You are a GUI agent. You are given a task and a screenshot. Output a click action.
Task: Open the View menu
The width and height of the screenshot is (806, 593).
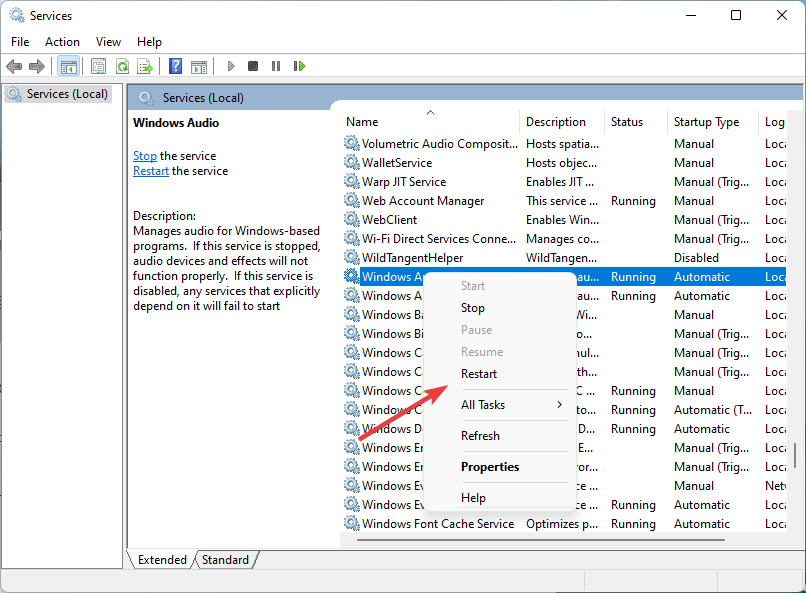tap(108, 42)
